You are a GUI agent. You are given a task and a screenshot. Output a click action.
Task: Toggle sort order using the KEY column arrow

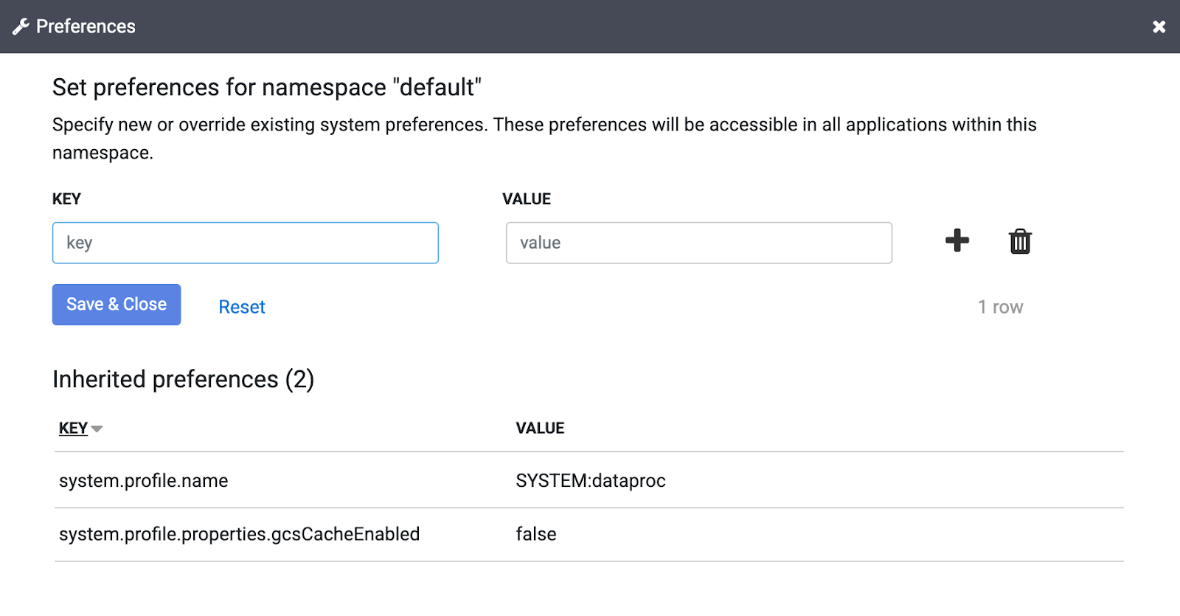point(98,428)
